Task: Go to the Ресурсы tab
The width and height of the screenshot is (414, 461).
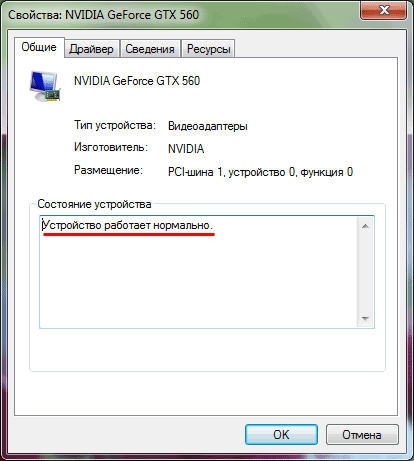Action: (209, 49)
